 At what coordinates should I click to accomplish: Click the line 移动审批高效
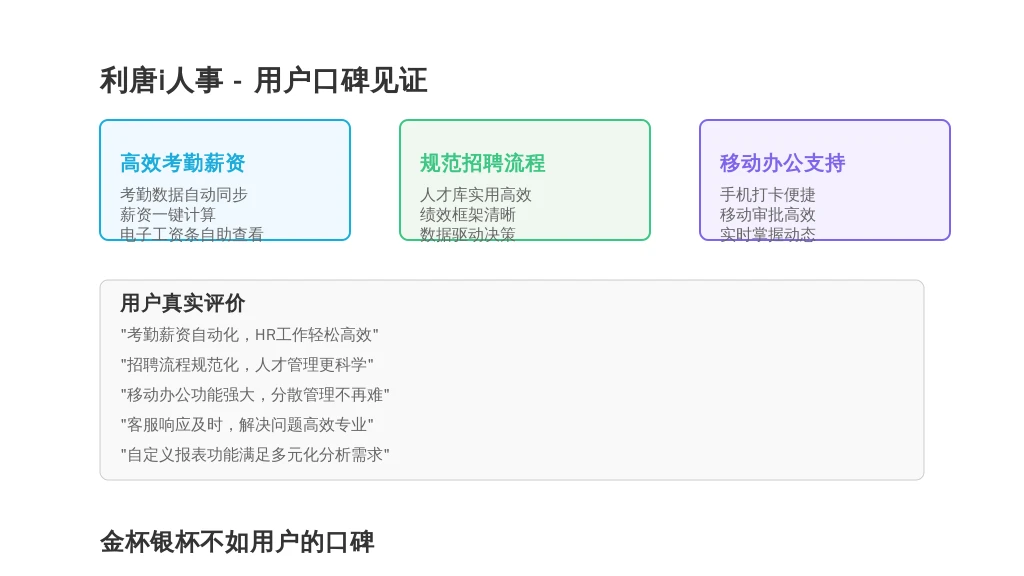click(x=767, y=215)
